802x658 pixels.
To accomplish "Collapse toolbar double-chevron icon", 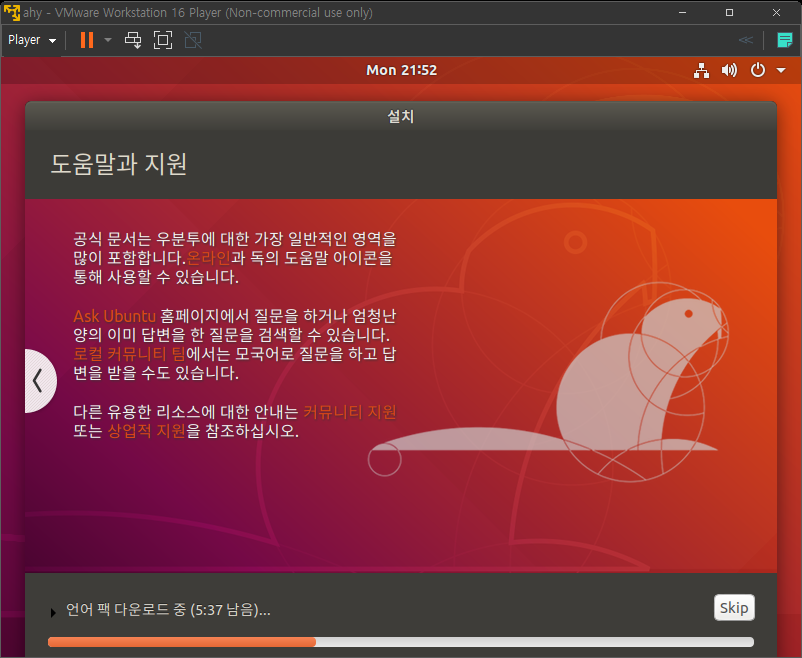I will (x=746, y=40).
